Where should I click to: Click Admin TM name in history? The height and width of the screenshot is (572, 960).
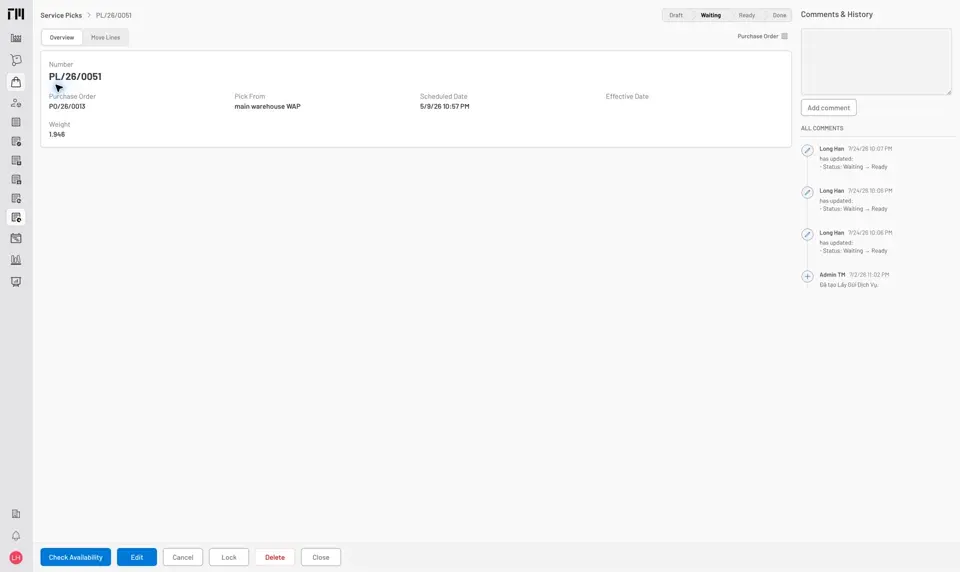point(832,275)
